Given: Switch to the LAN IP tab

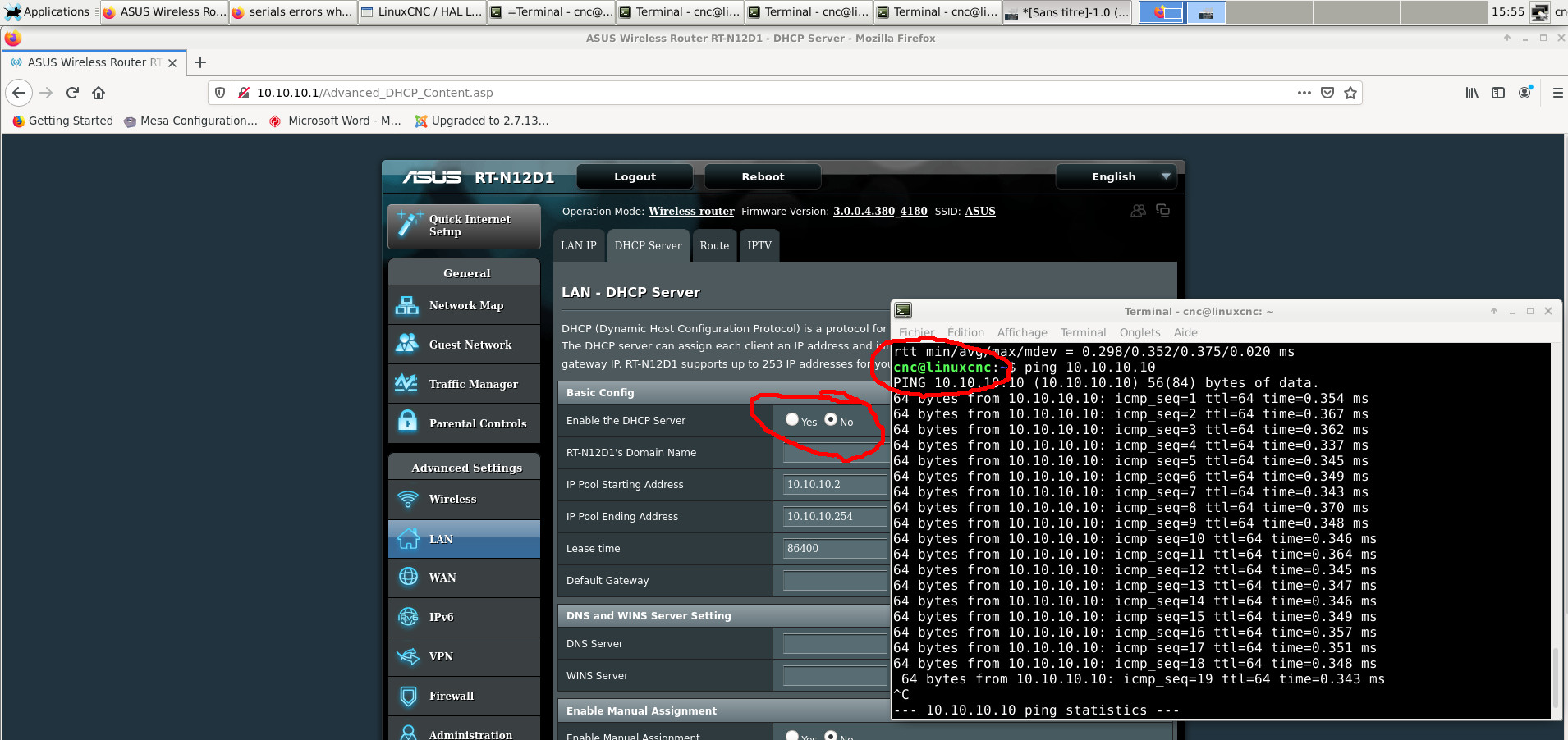Looking at the screenshot, I should (x=579, y=245).
